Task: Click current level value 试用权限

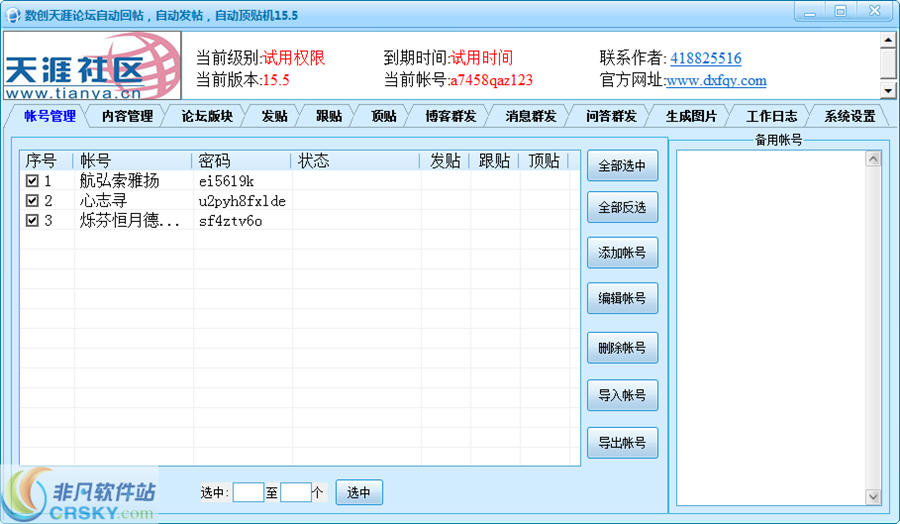Action: 294,57
